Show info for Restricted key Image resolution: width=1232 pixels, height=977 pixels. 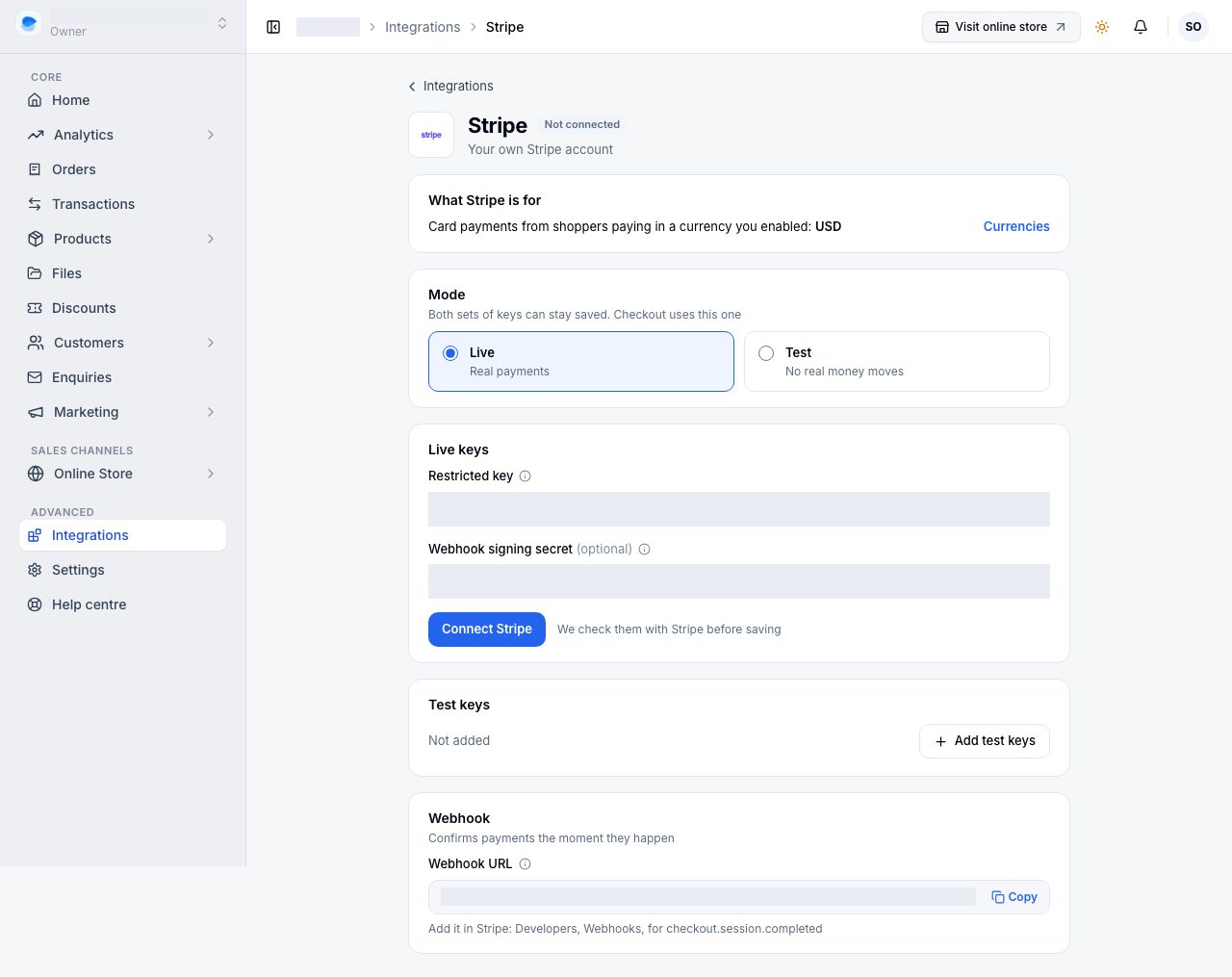pyautogui.click(x=525, y=476)
